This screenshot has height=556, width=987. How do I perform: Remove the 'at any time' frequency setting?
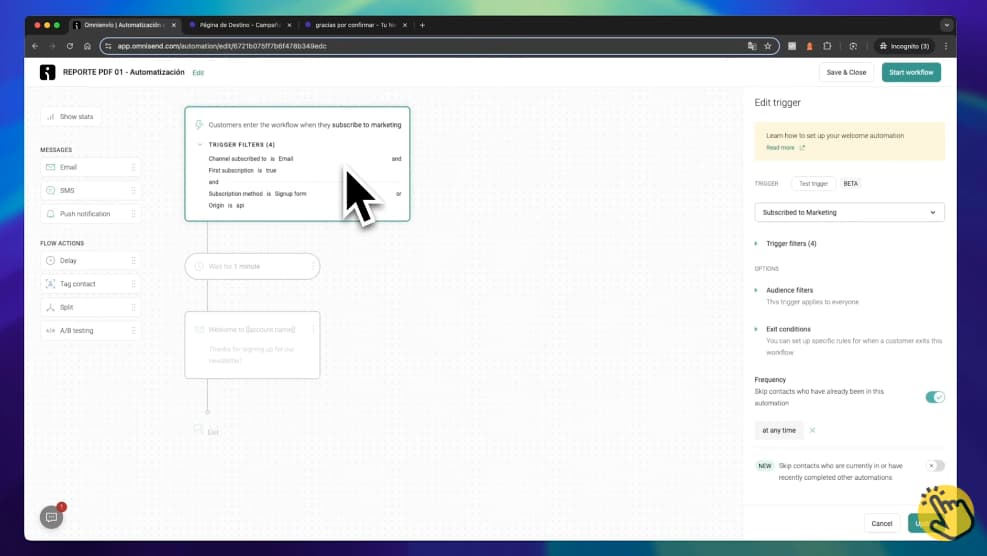812,430
